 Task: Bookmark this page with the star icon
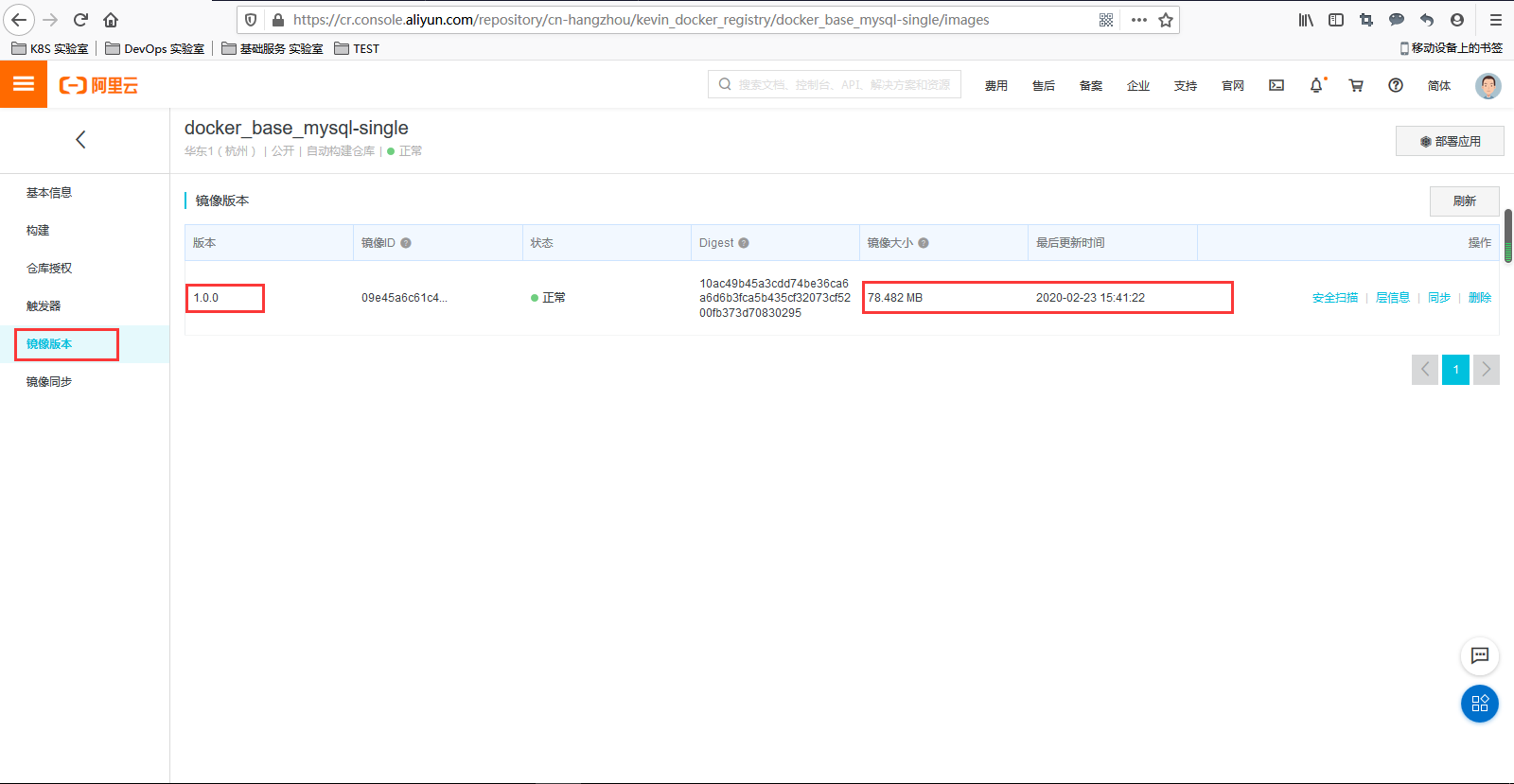click(x=1166, y=20)
